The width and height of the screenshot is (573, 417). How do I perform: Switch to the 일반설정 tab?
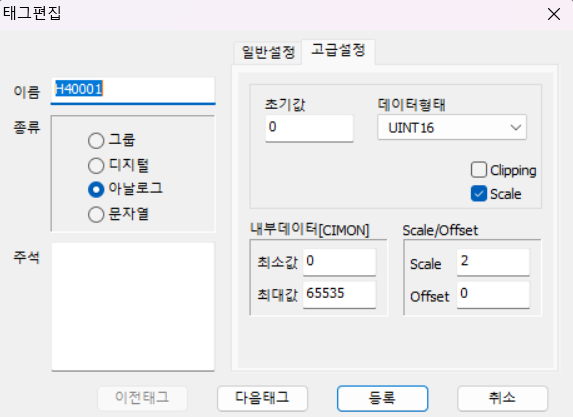pos(268,53)
